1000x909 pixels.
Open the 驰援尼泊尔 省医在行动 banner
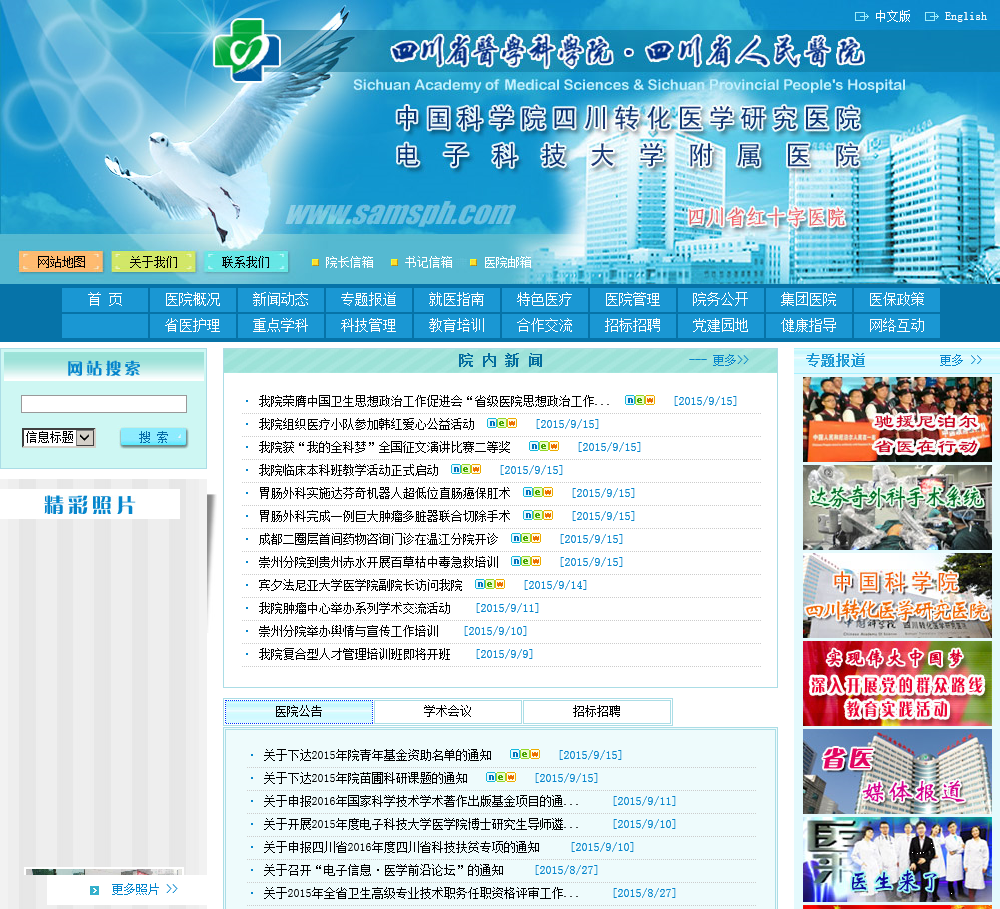(x=897, y=419)
